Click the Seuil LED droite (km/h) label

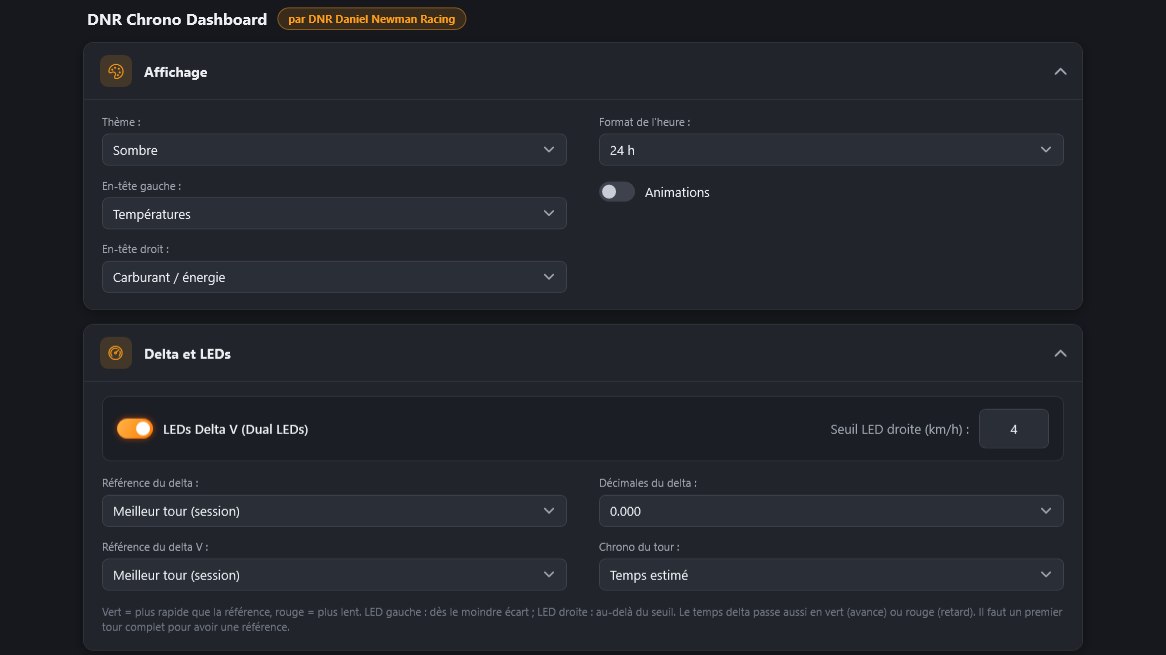pyautogui.click(x=900, y=429)
